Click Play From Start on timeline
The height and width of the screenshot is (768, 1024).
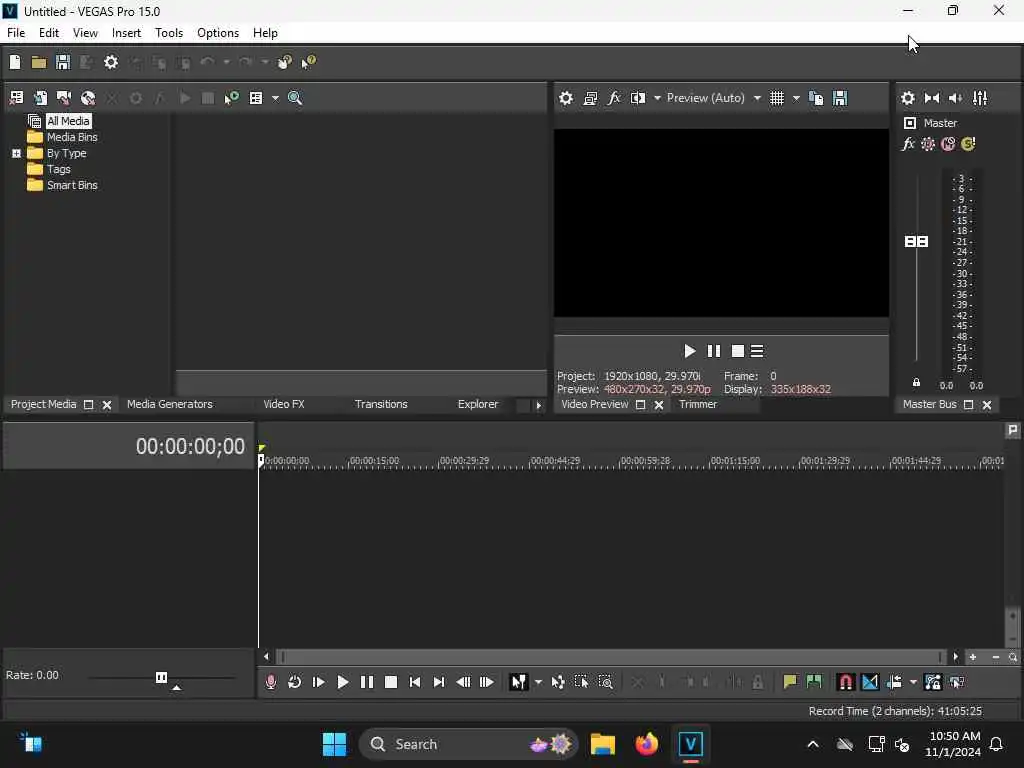(319, 682)
